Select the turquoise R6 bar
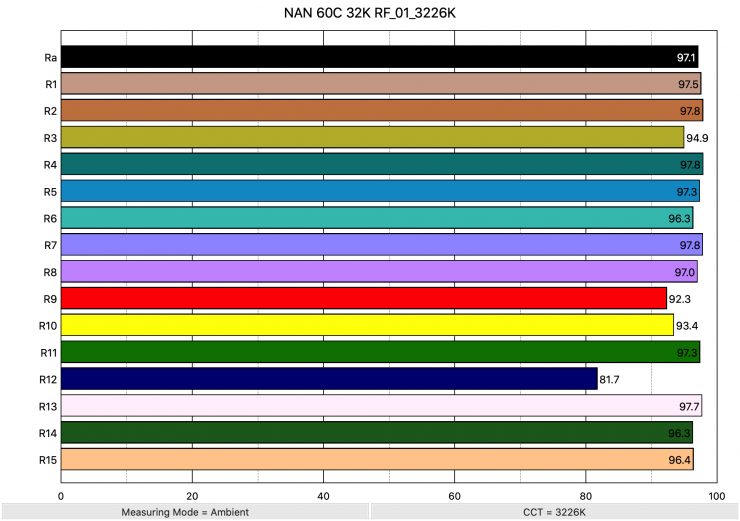This screenshot has height=521, width=740. tap(377, 218)
